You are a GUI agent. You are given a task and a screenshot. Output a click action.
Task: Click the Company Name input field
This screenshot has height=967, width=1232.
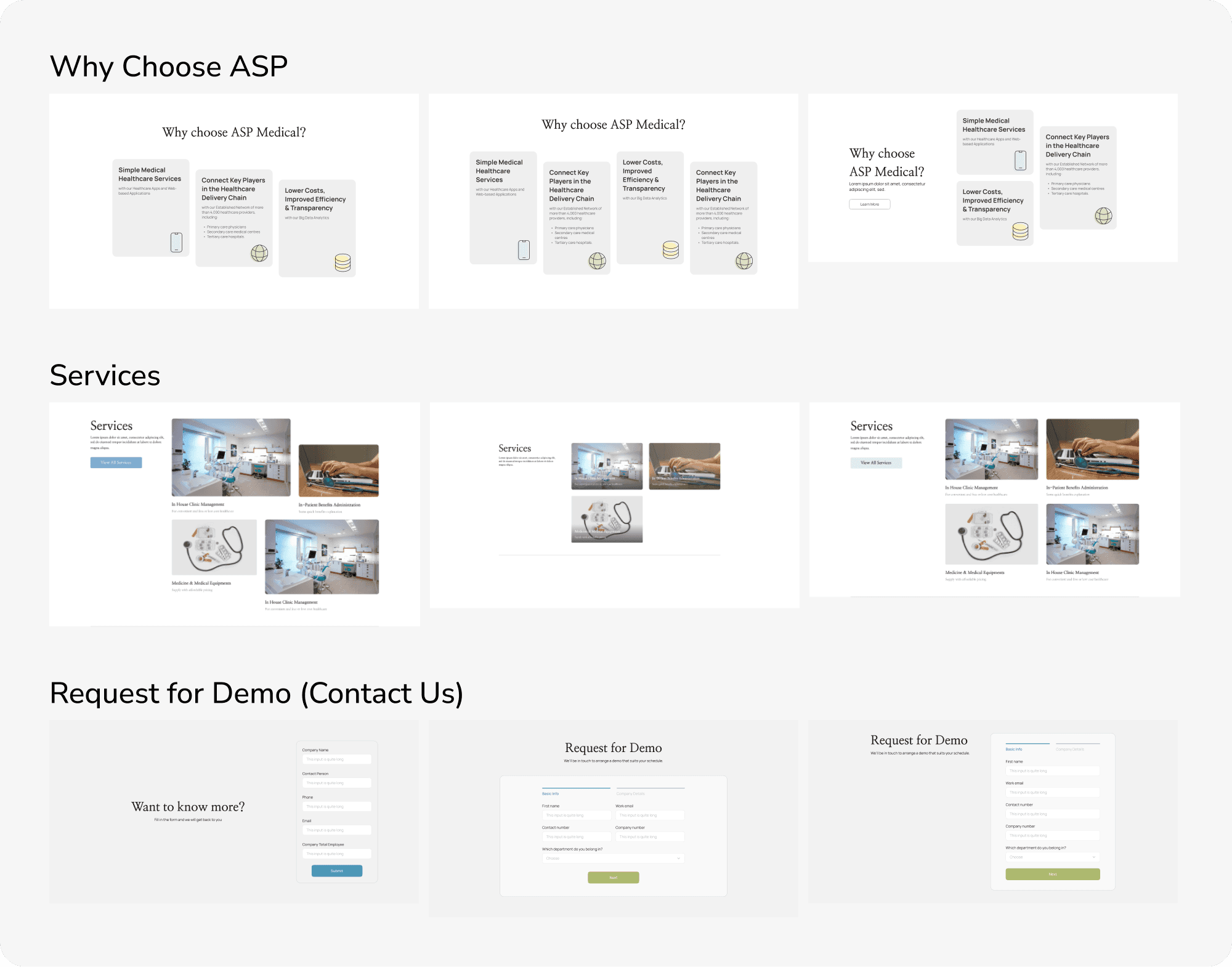[336, 759]
